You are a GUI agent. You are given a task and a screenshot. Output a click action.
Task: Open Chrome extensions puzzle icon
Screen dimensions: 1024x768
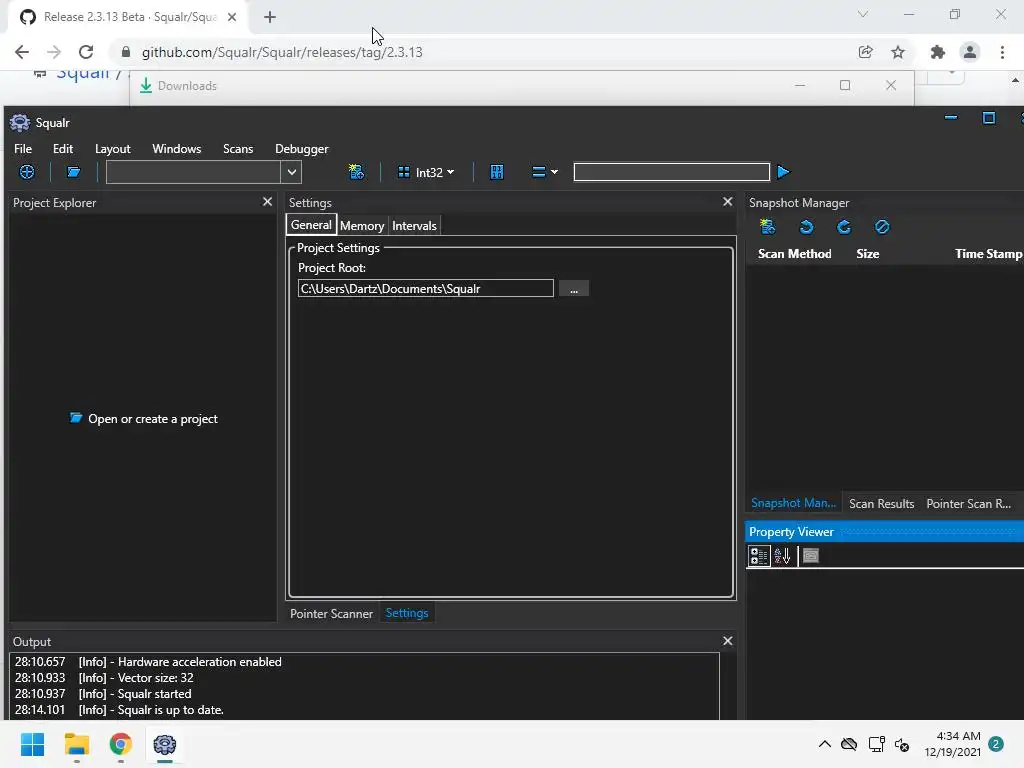(x=938, y=52)
